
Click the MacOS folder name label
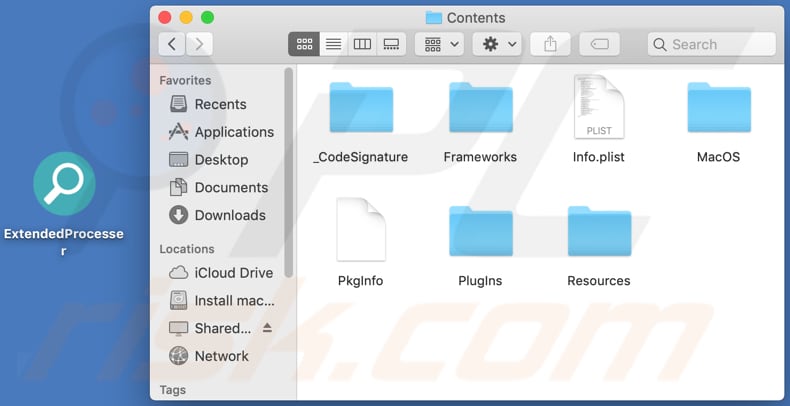coord(718,157)
